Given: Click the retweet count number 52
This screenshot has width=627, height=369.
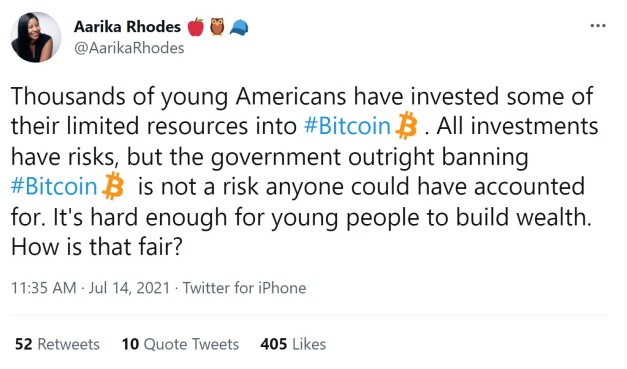Looking at the screenshot, I should [x=24, y=344].
